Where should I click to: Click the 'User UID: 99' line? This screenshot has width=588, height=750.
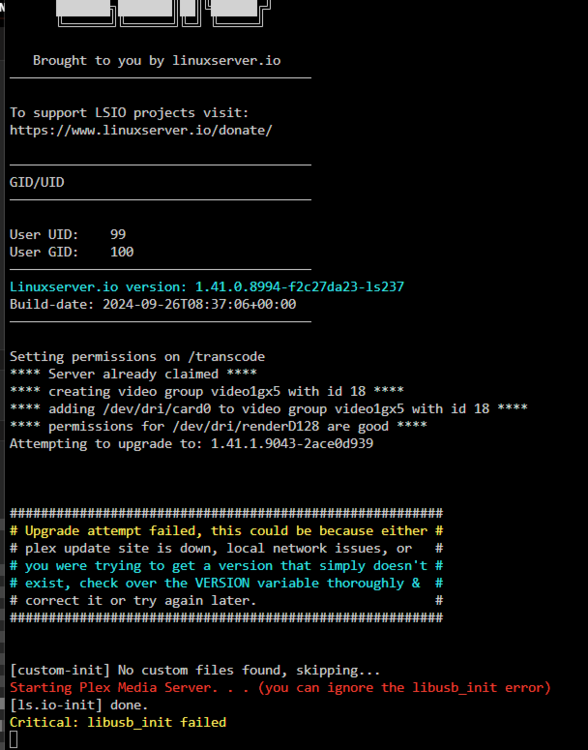pyautogui.click(x=67, y=234)
